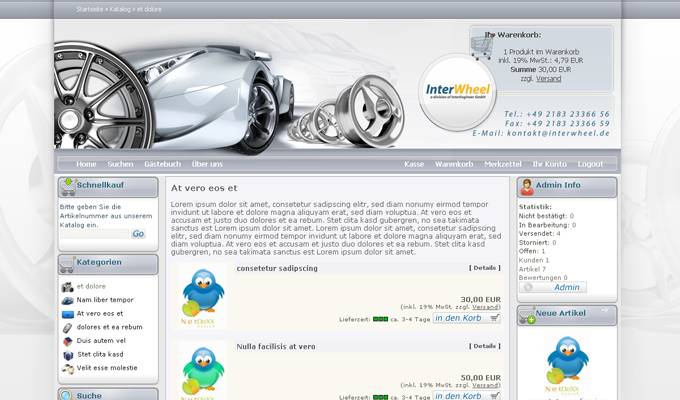Click the 'Versendet: 4' statistic

click(x=539, y=233)
